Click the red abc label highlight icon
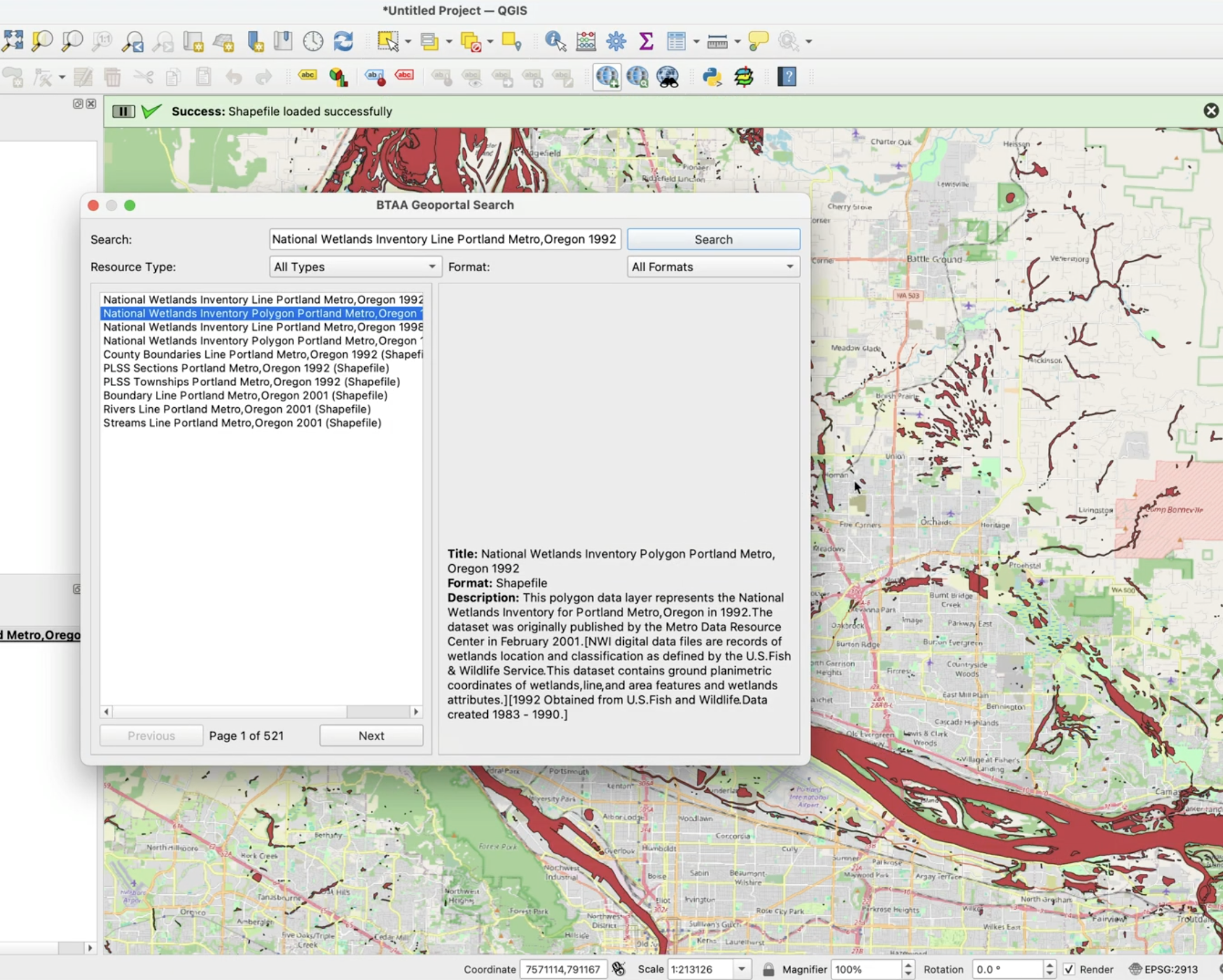Screen dimensions: 1223x980 pos(404,75)
